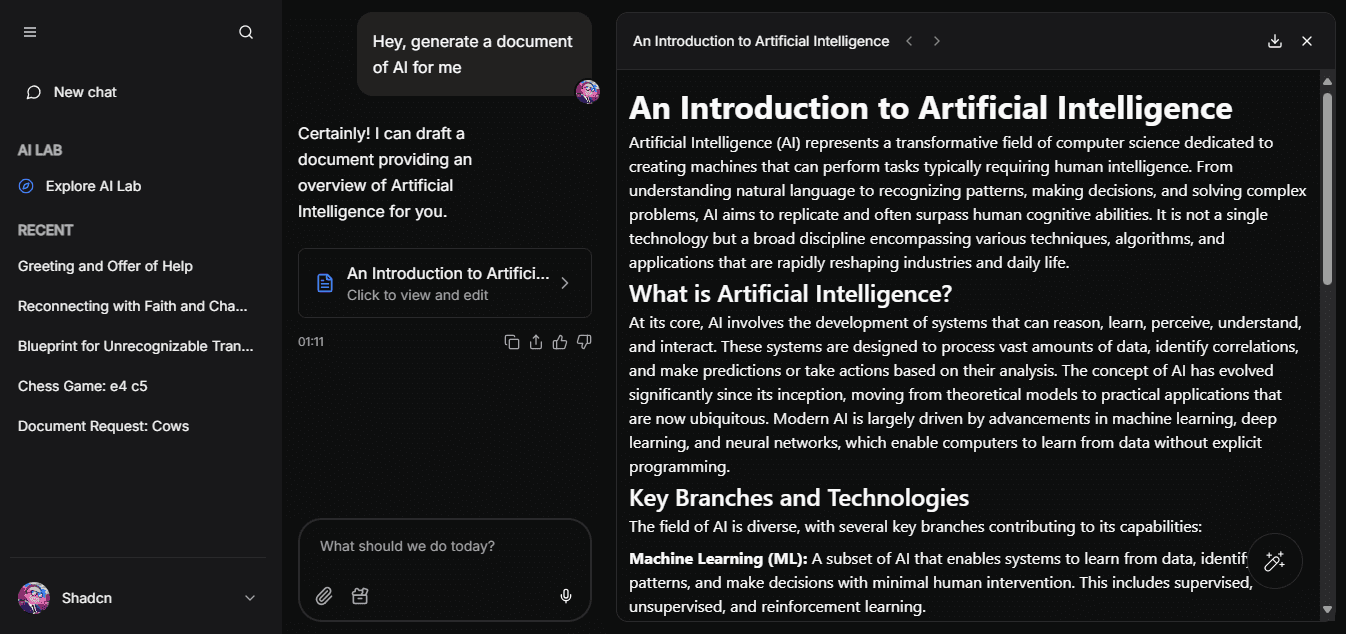Expand the Shadcn user account menu
The image size is (1346, 634).
coord(250,598)
